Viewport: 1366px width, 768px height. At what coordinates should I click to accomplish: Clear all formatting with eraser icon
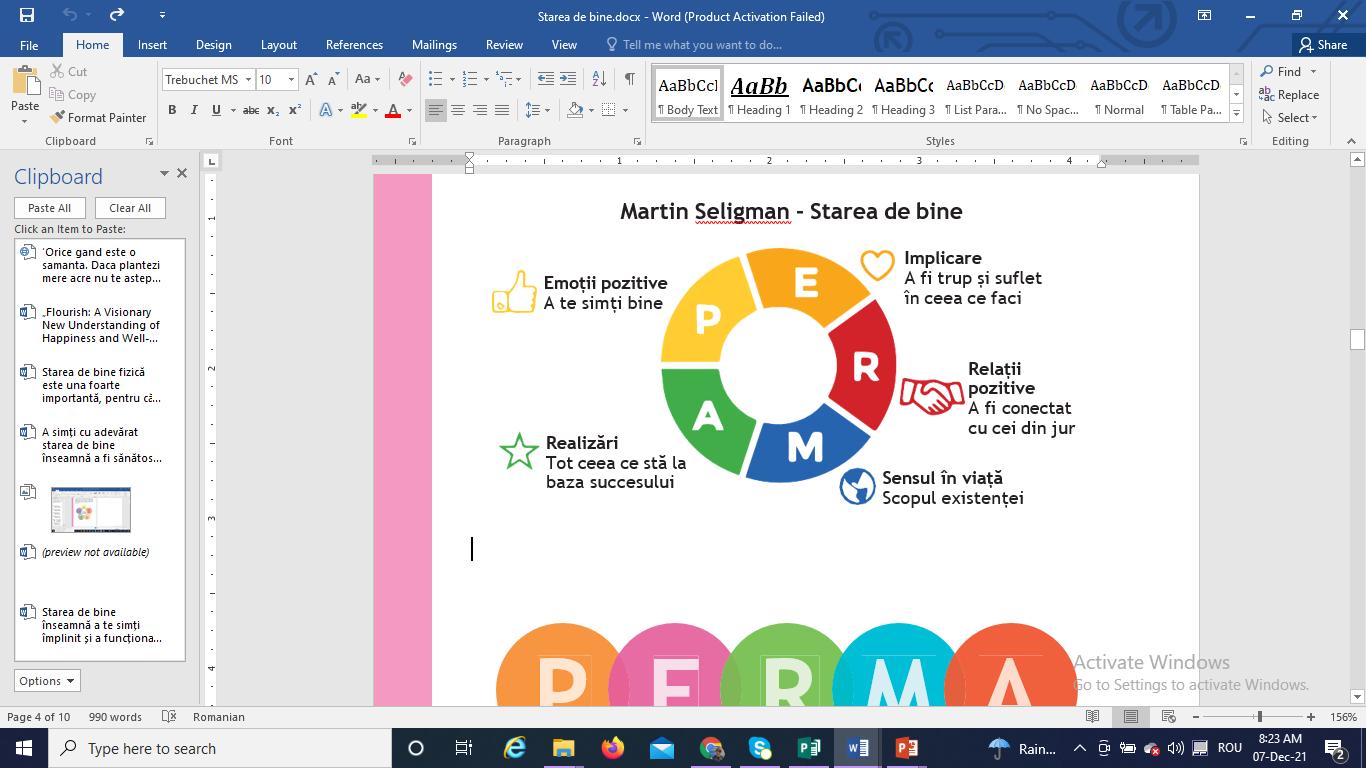coord(405,79)
